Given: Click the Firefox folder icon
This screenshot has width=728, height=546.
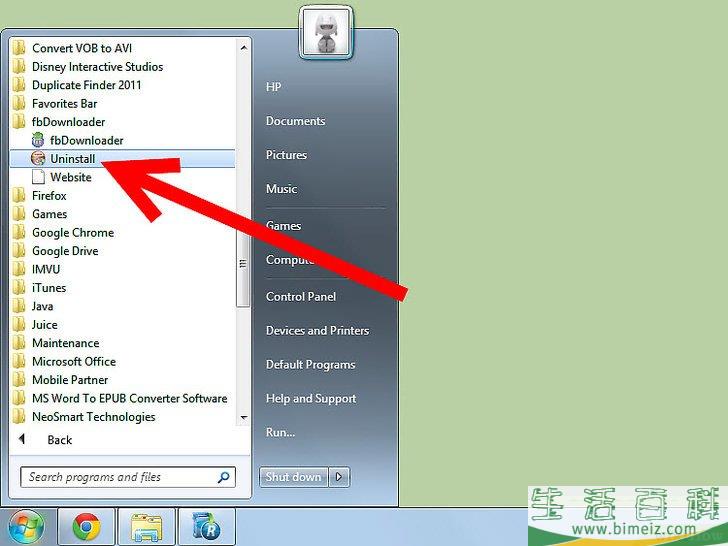Looking at the screenshot, I should point(19,195).
